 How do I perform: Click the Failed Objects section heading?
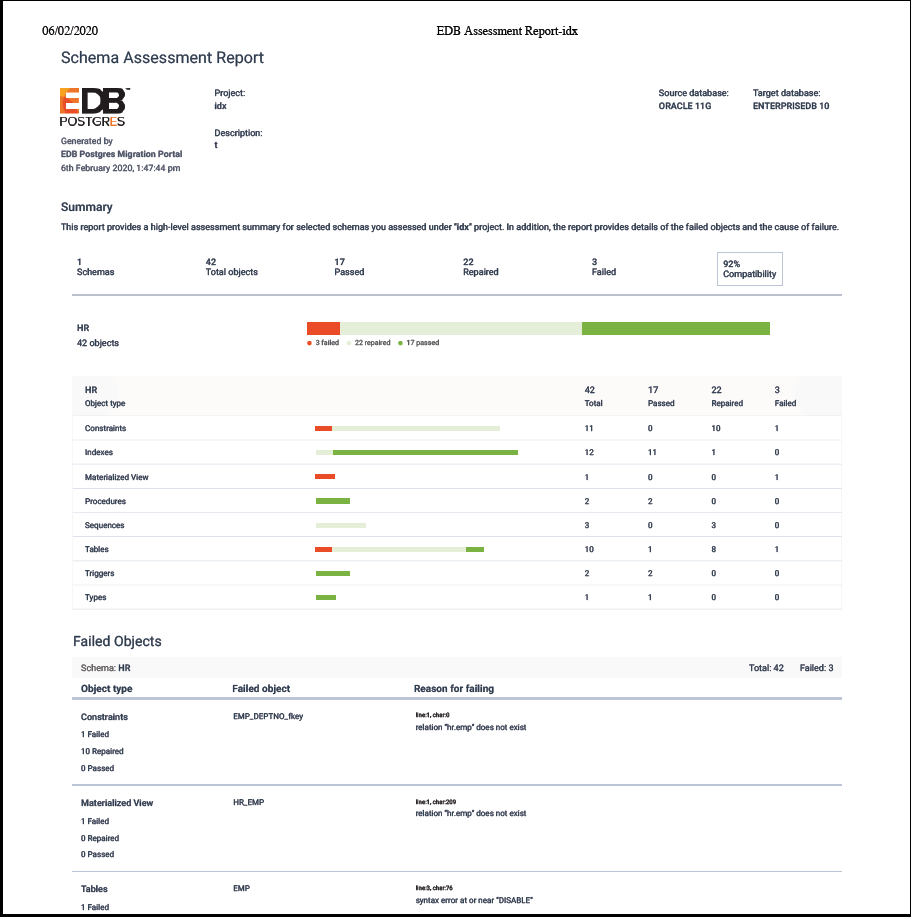(x=117, y=642)
